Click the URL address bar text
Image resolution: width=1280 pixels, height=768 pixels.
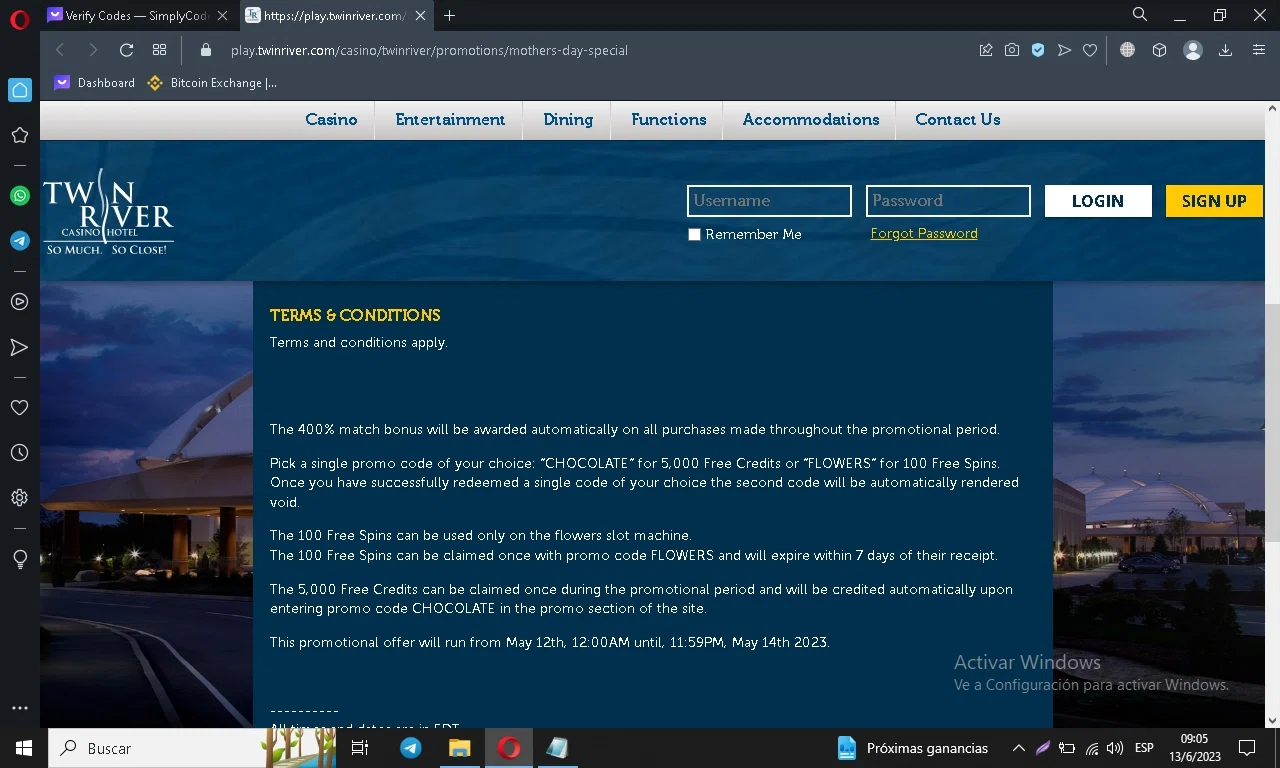point(429,50)
